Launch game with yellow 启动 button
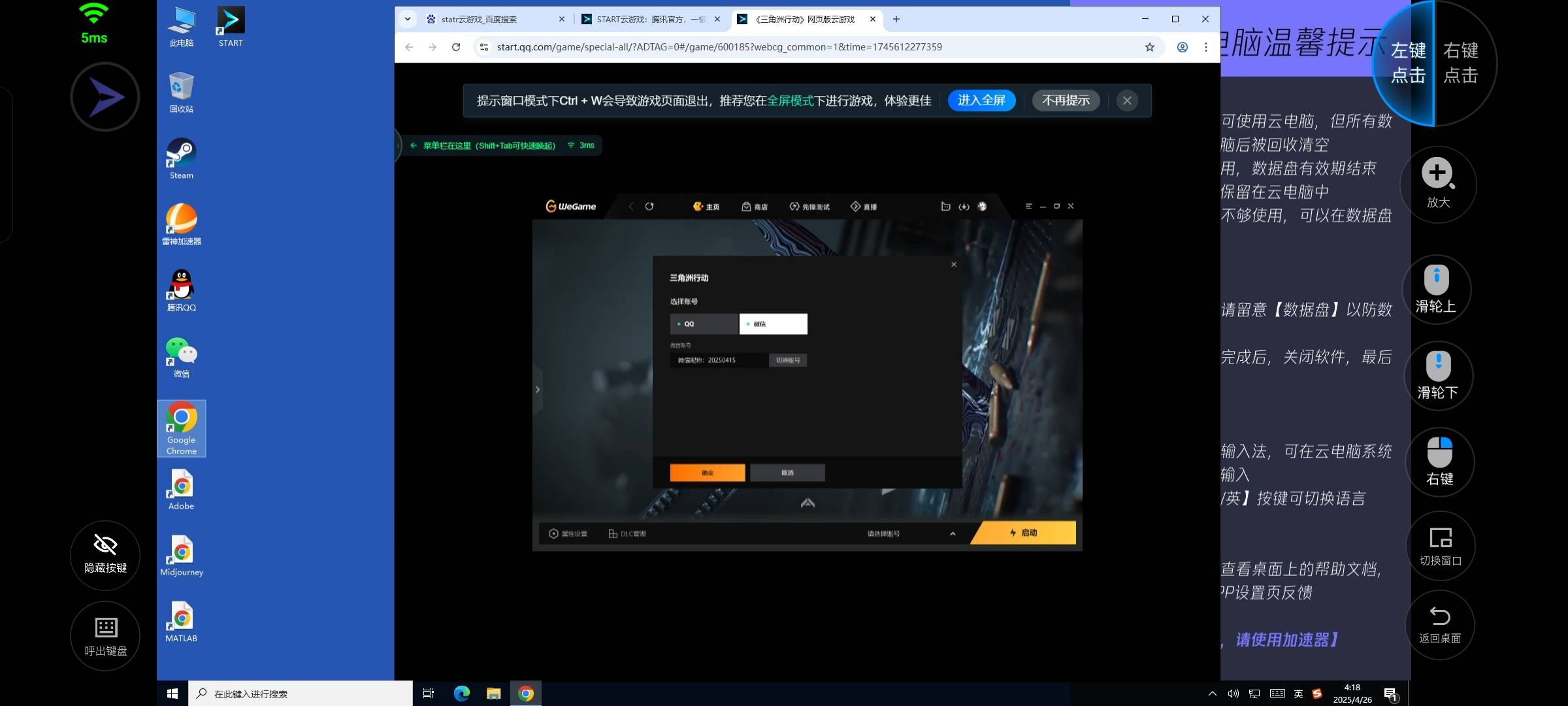Viewport: 1568px width, 706px height. point(1024,533)
